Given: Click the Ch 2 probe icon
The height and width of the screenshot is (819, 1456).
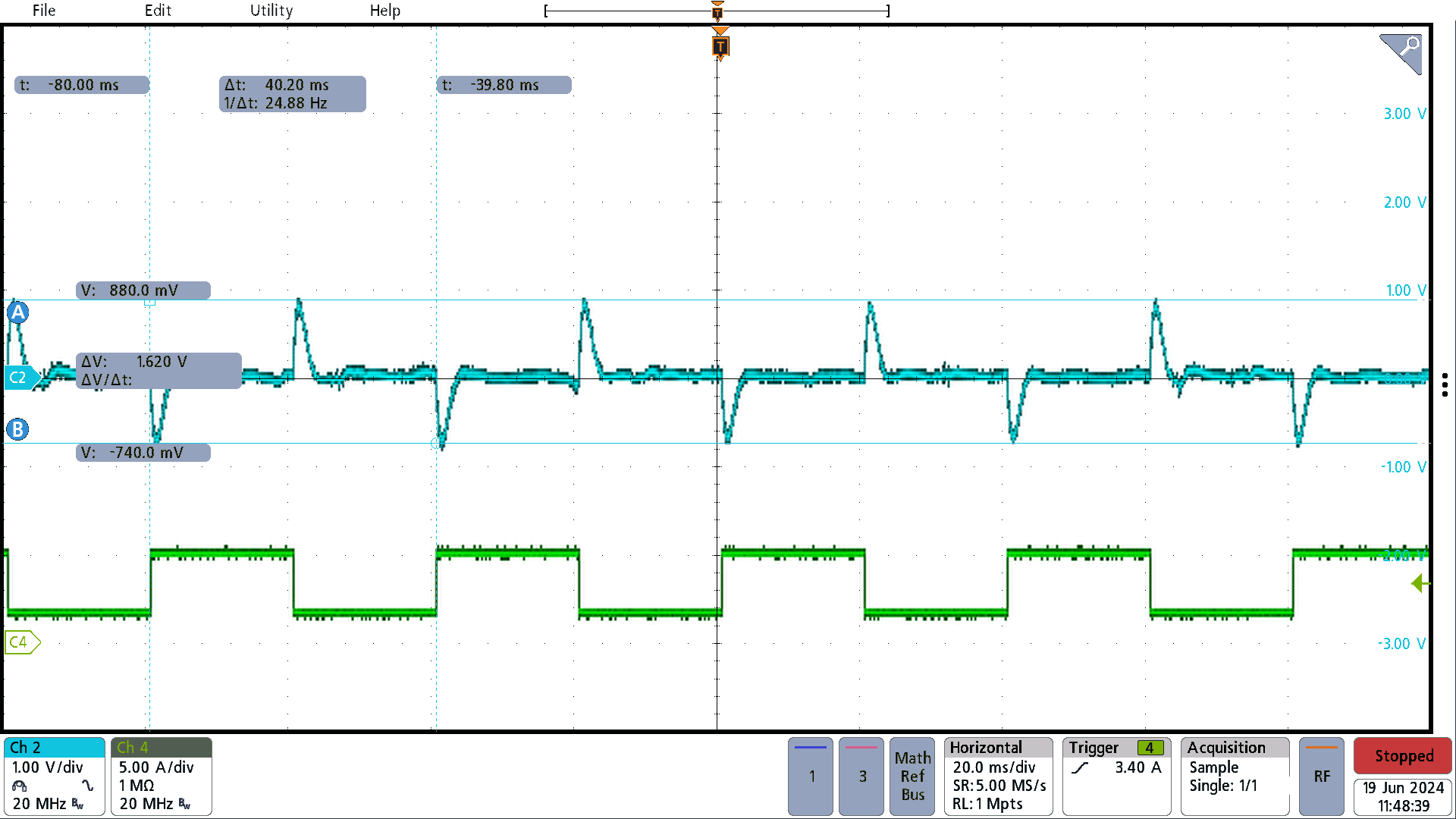Looking at the screenshot, I should [20, 786].
